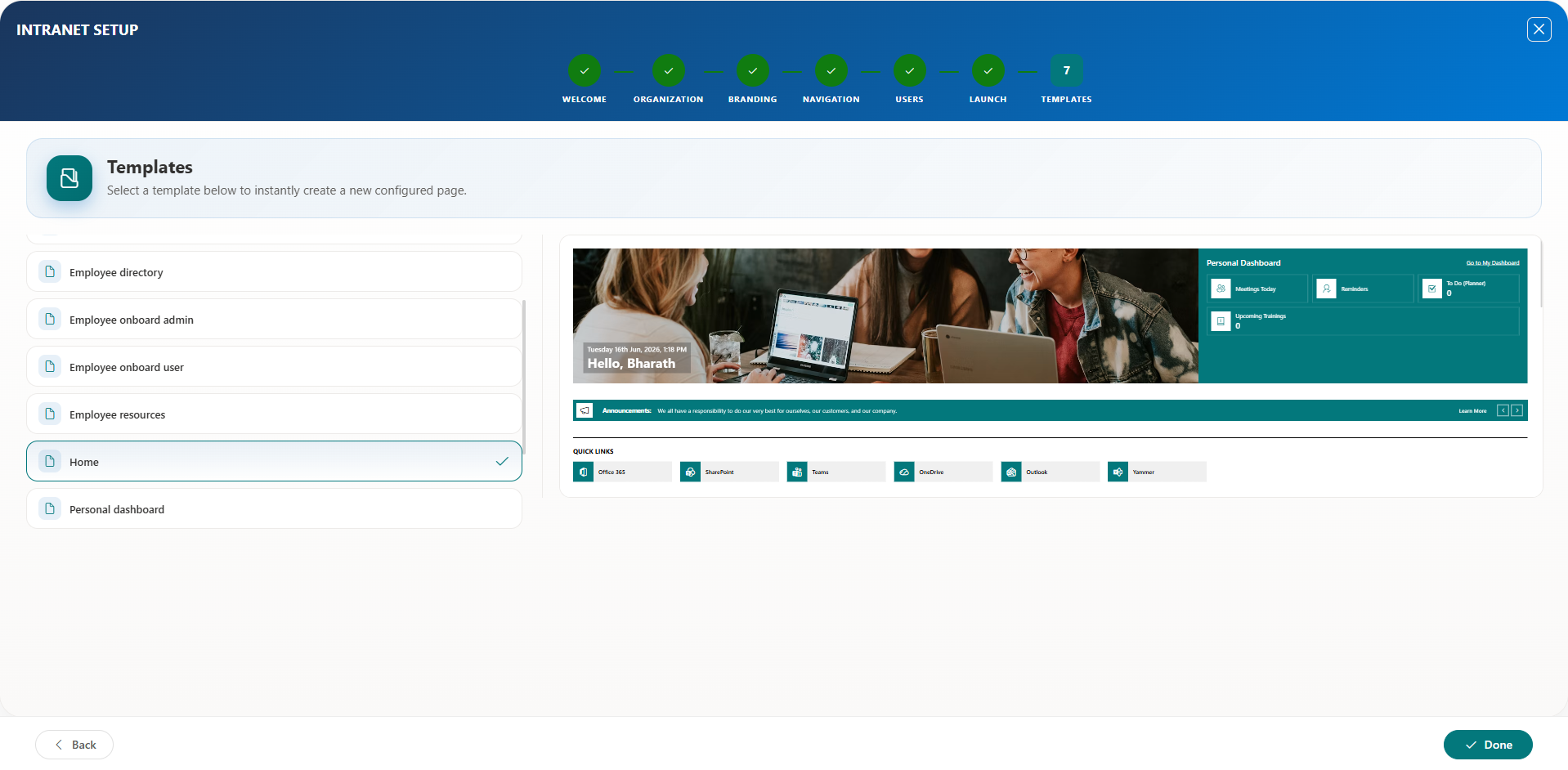Toggle the checkmark on the Home template

(502, 462)
